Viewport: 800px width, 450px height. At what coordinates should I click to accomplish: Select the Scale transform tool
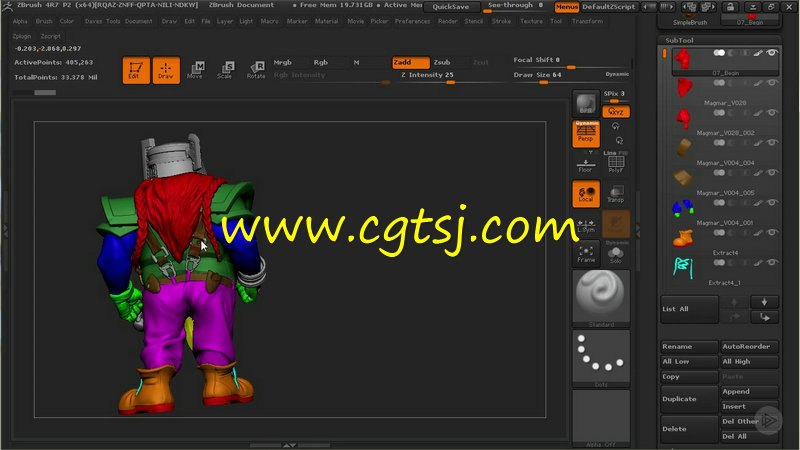tap(225, 70)
